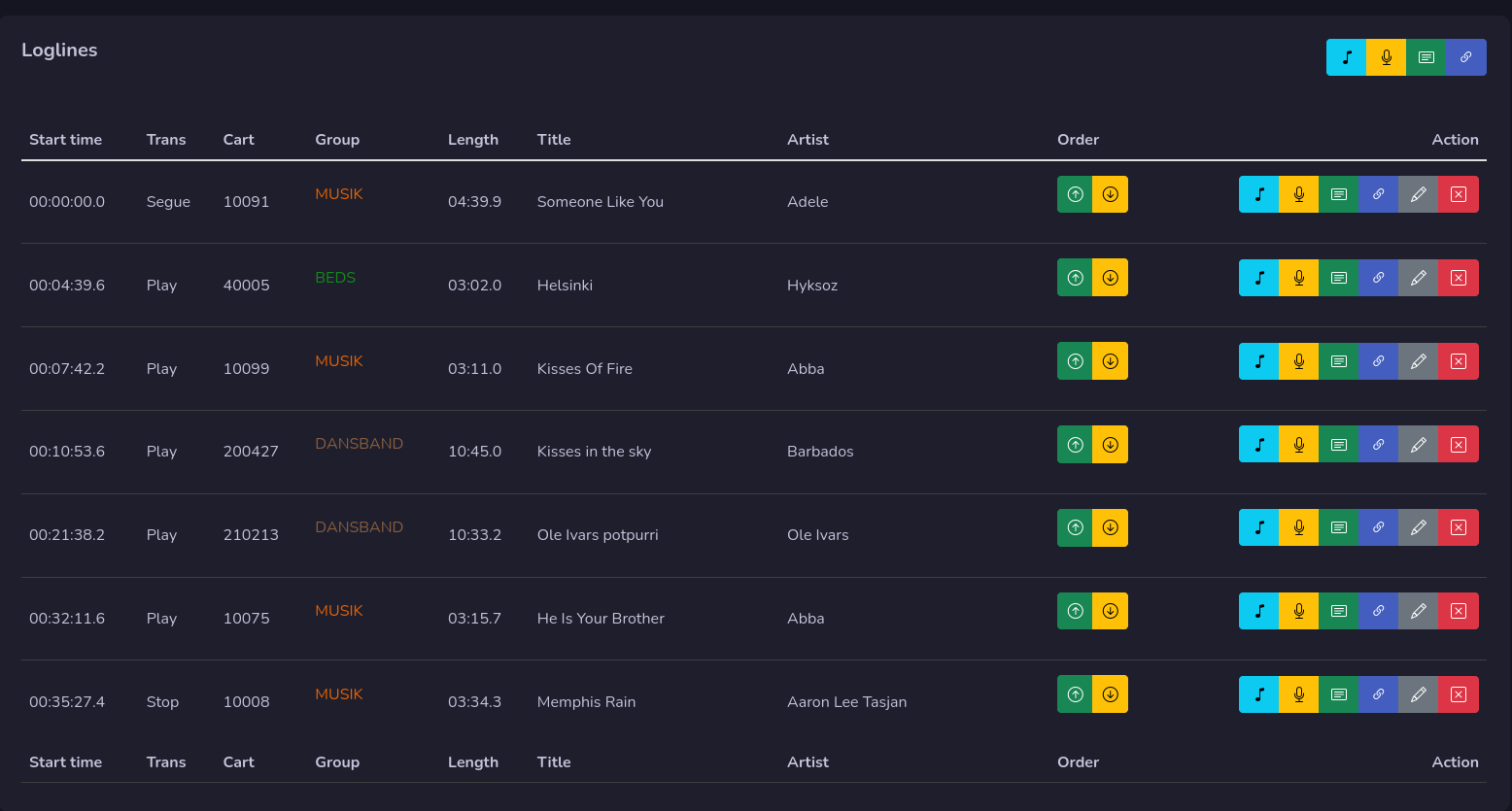The width and height of the screenshot is (1512, 811).
Task: Click the top-right microphone voicetrack button
Action: point(1386,57)
